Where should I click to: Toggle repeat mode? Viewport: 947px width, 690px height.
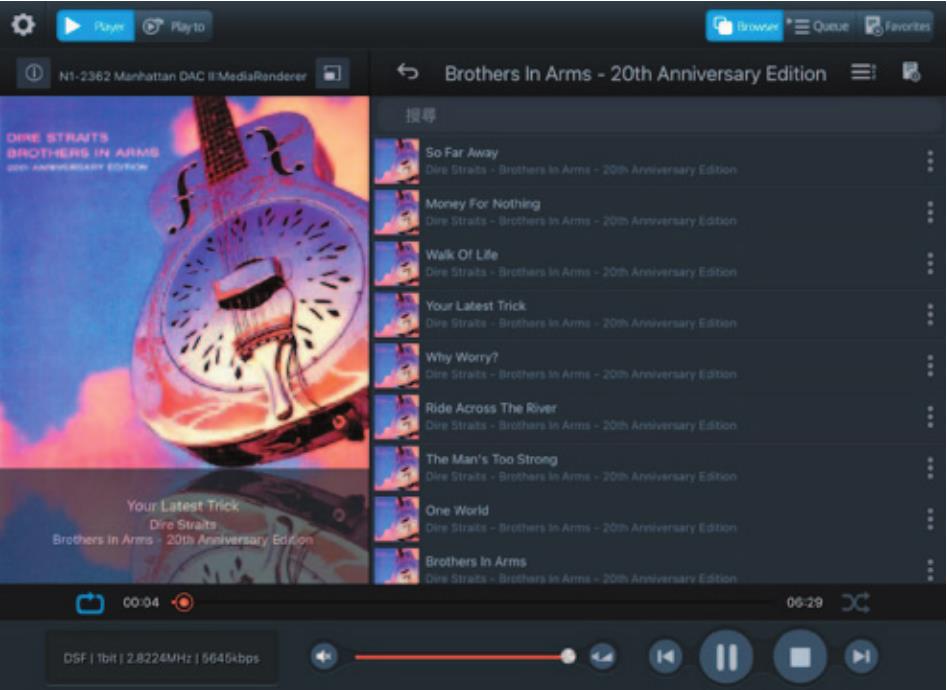90,603
